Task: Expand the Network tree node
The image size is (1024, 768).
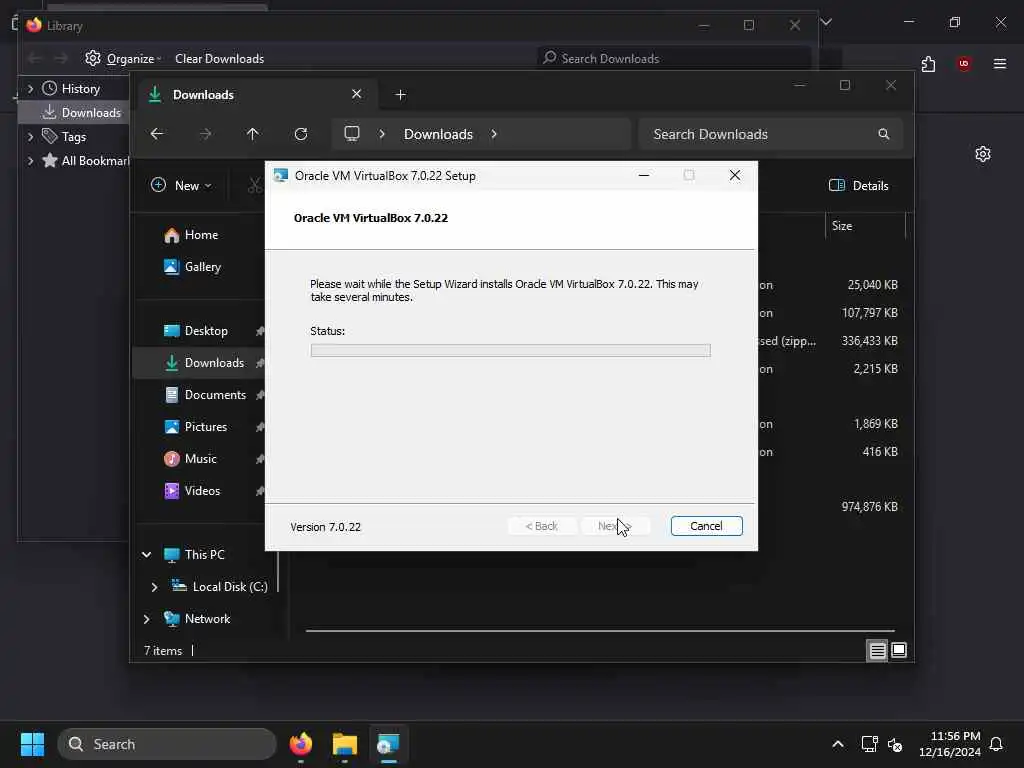Action: pos(146,619)
